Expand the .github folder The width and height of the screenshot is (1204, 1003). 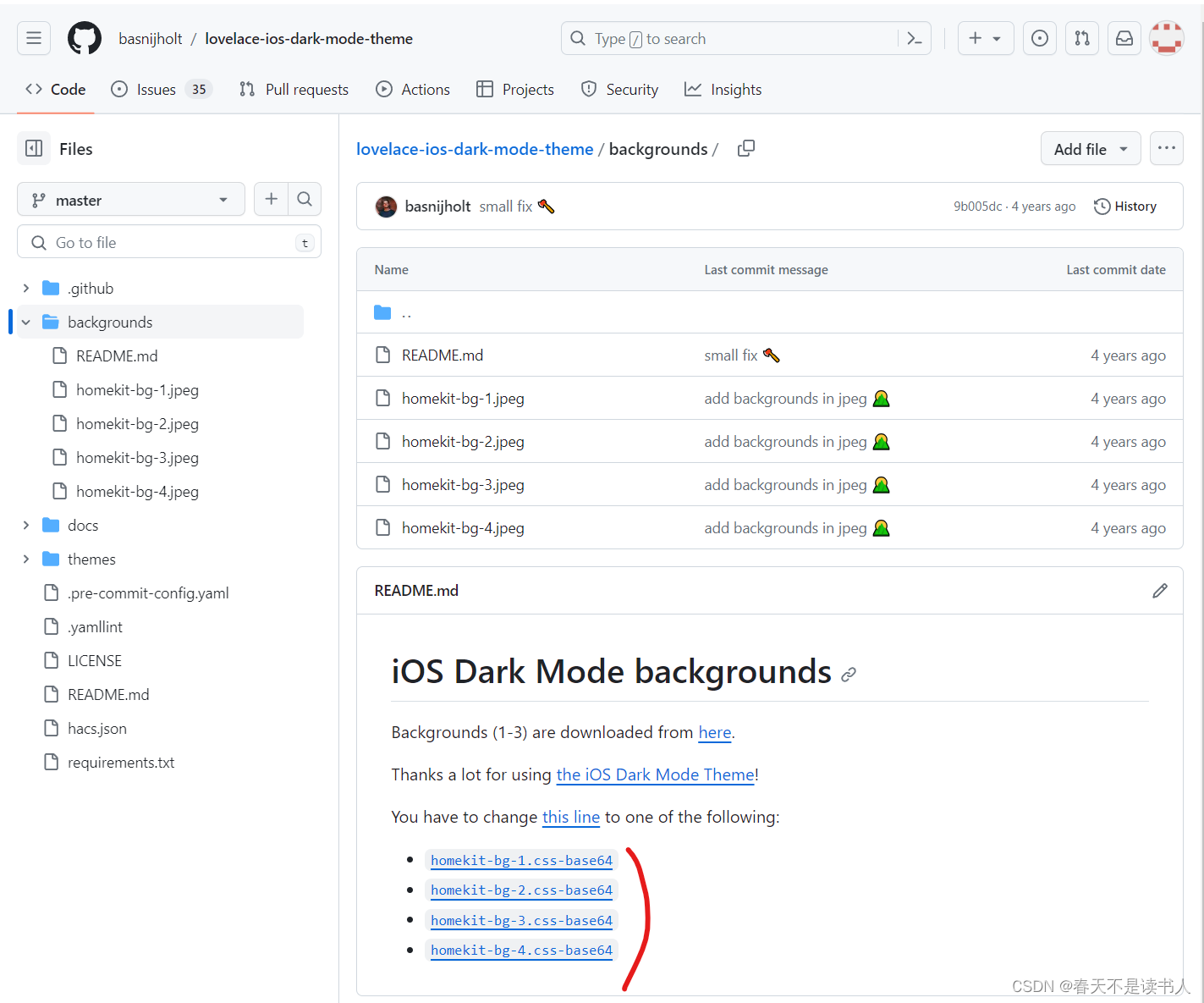26,289
